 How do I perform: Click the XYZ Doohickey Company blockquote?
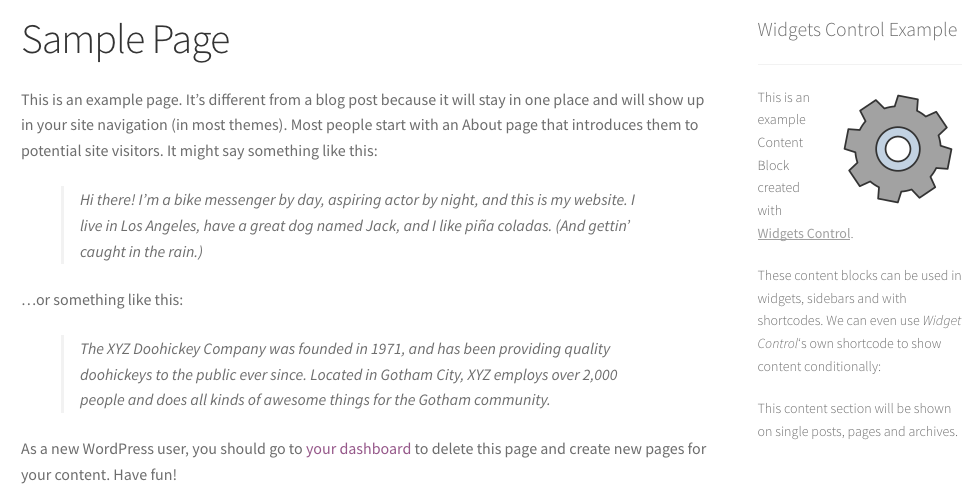click(x=348, y=374)
